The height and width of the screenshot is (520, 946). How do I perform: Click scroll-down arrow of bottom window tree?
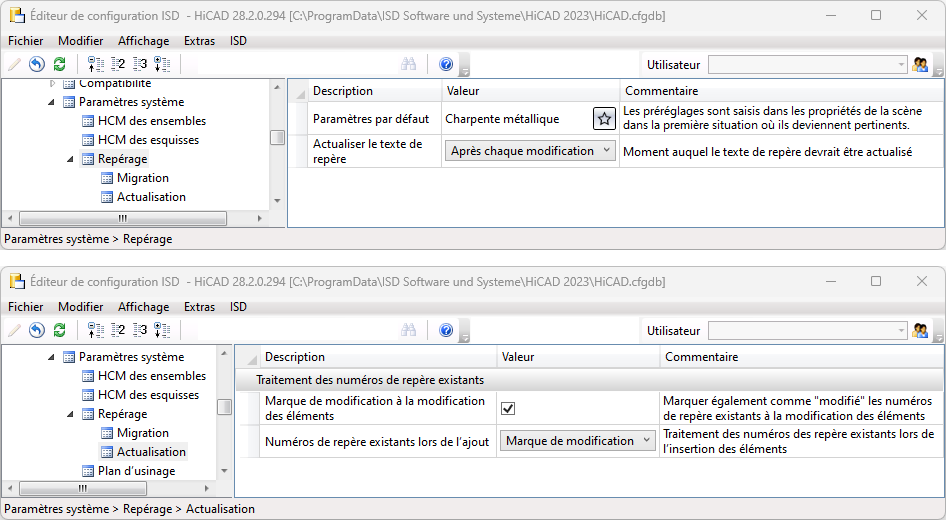tap(224, 471)
